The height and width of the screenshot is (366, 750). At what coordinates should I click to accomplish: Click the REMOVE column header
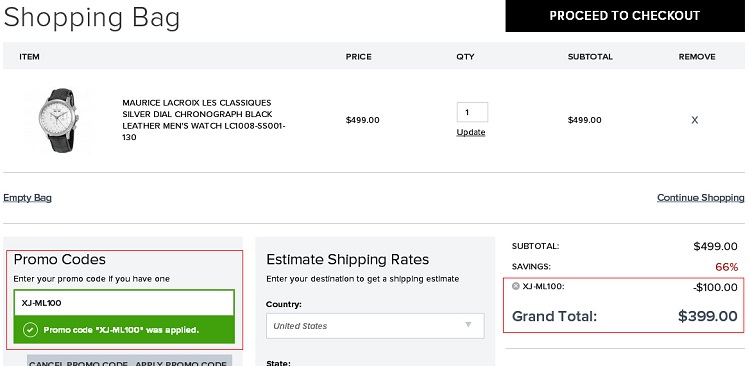coord(697,56)
